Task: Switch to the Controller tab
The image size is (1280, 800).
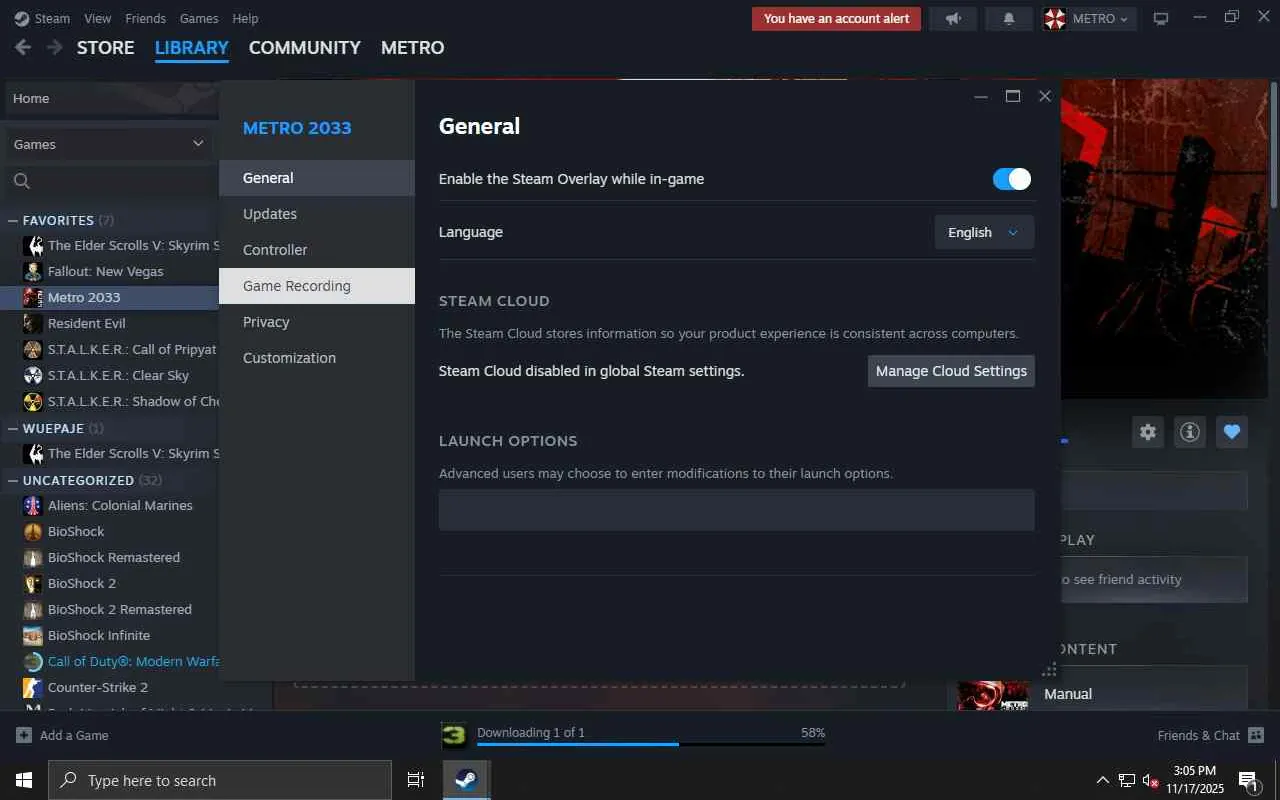Action: 317,250
